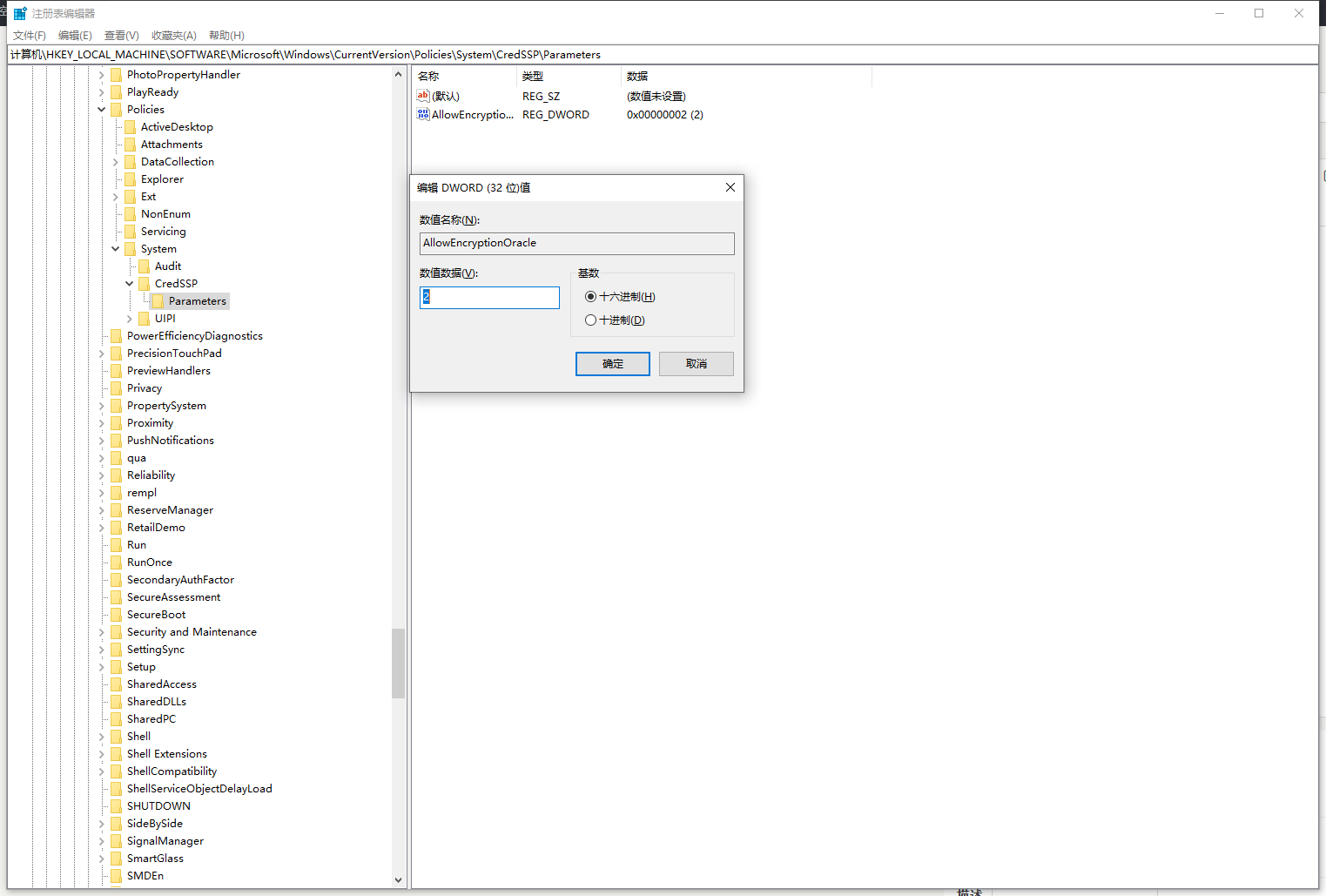Click the Audit folder icon
The width and height of the screenshot is (1326, 896).
(x=144, y=266)
